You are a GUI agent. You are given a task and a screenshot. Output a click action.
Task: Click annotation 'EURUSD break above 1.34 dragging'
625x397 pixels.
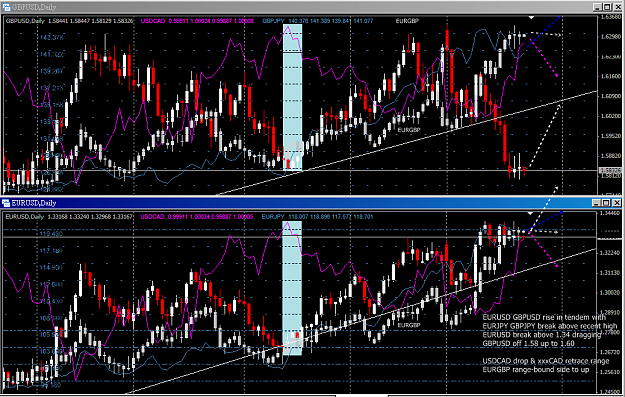tap(542, 335)
